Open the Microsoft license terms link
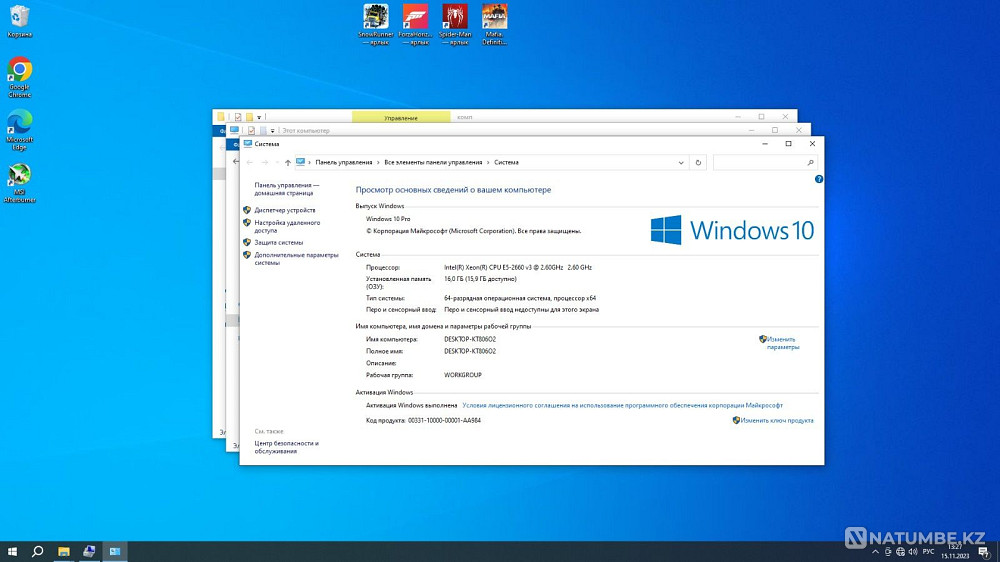Viewport: 1000px width, 562px height. click(622, 405)
